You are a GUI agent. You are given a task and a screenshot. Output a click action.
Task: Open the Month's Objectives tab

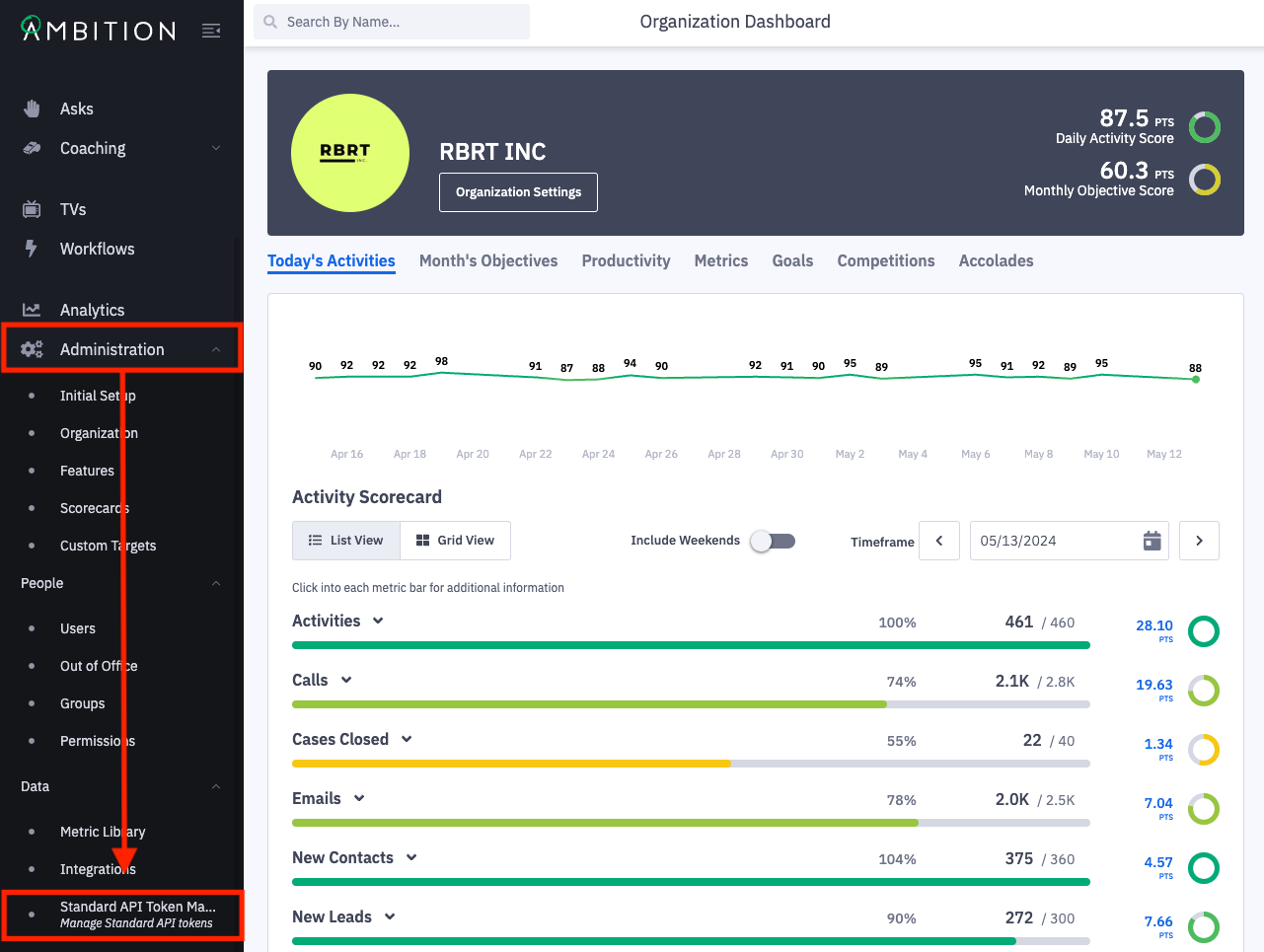pos(488,260)
